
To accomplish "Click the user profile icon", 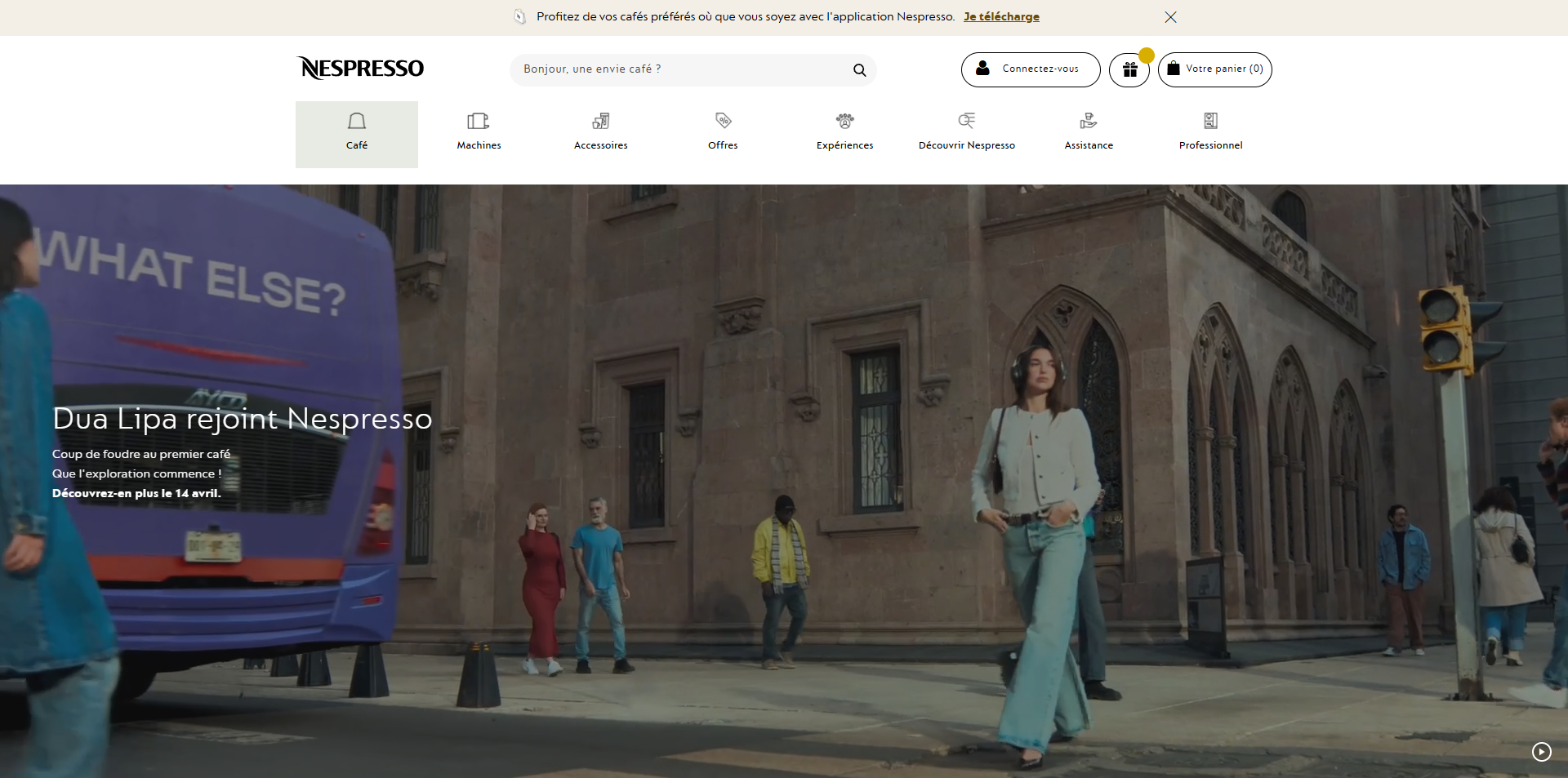I will pos(982,69).
